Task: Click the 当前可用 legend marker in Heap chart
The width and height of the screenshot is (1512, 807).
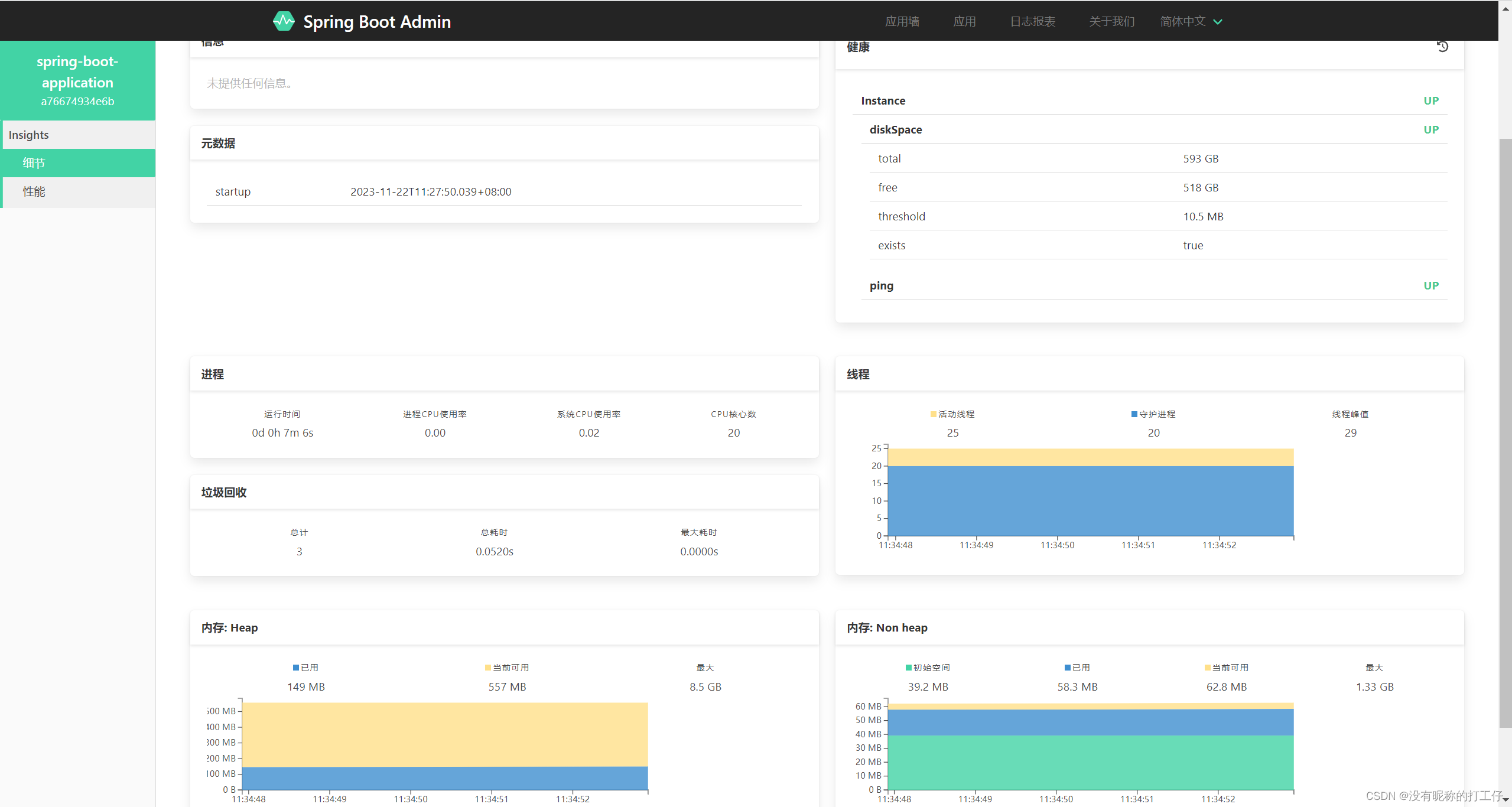Action: click(487, 667)
